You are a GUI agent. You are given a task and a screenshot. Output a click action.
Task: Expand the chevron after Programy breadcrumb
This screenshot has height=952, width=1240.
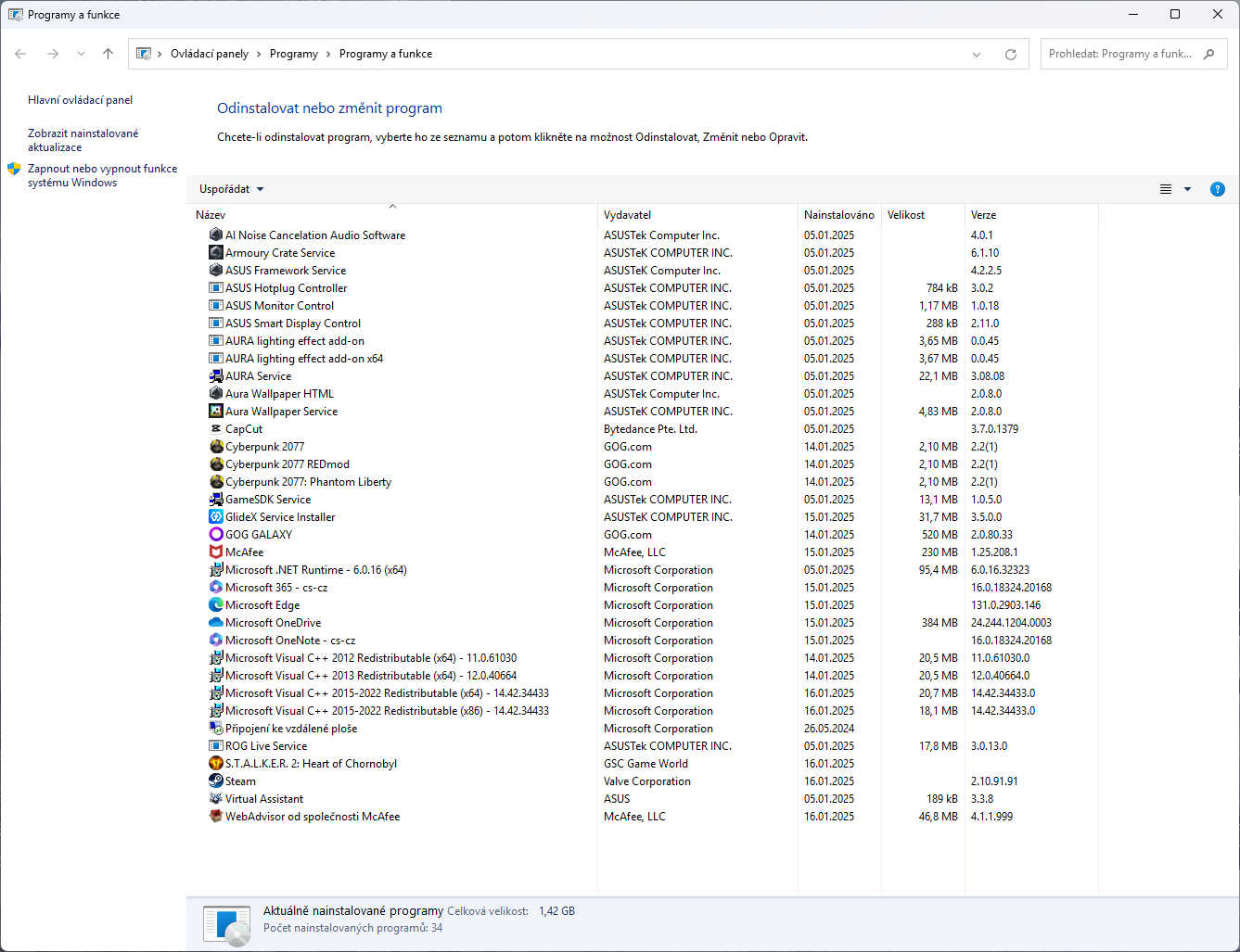(328, 54)
